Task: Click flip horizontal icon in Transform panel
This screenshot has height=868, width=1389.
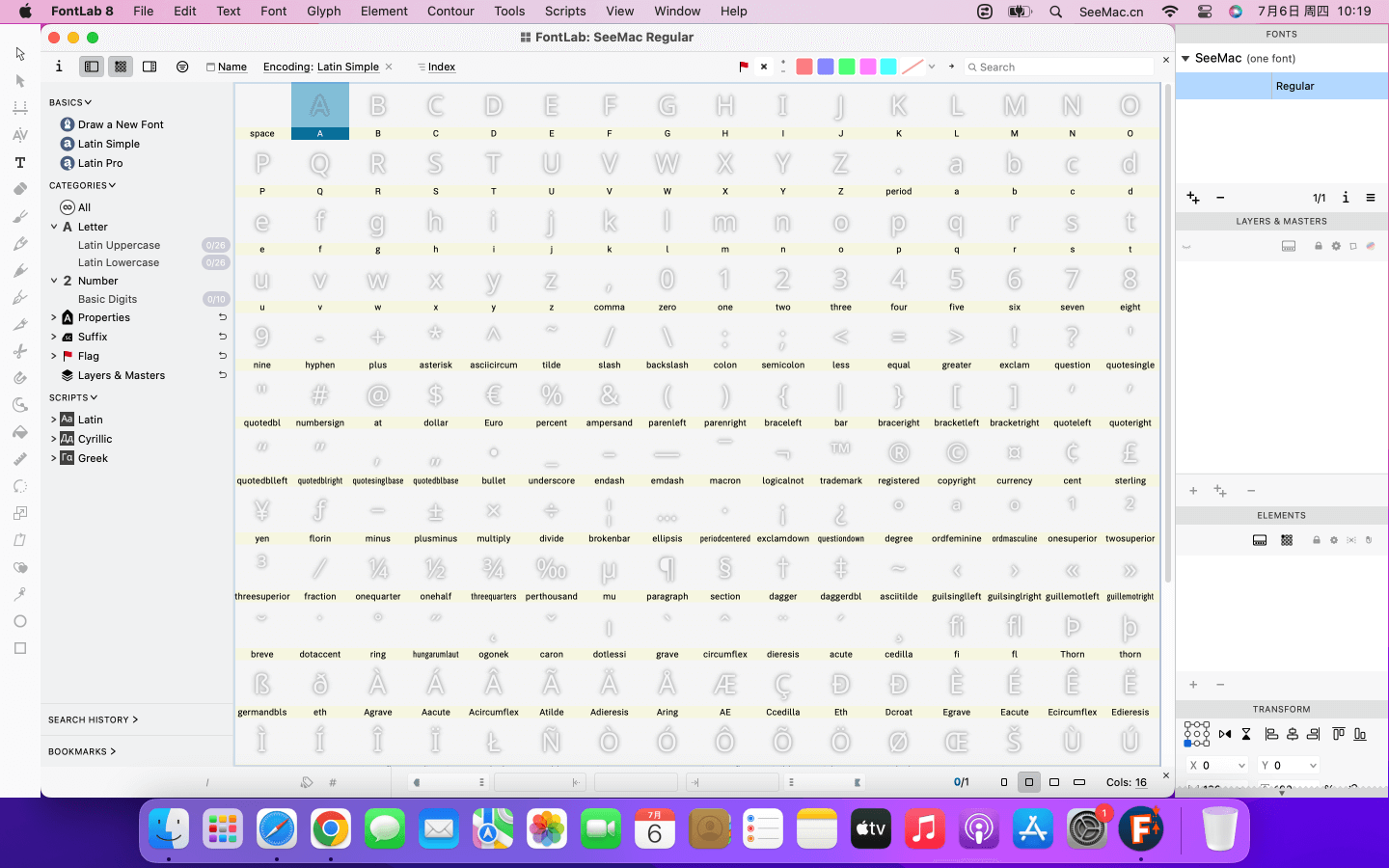Action: [1225, 734]
